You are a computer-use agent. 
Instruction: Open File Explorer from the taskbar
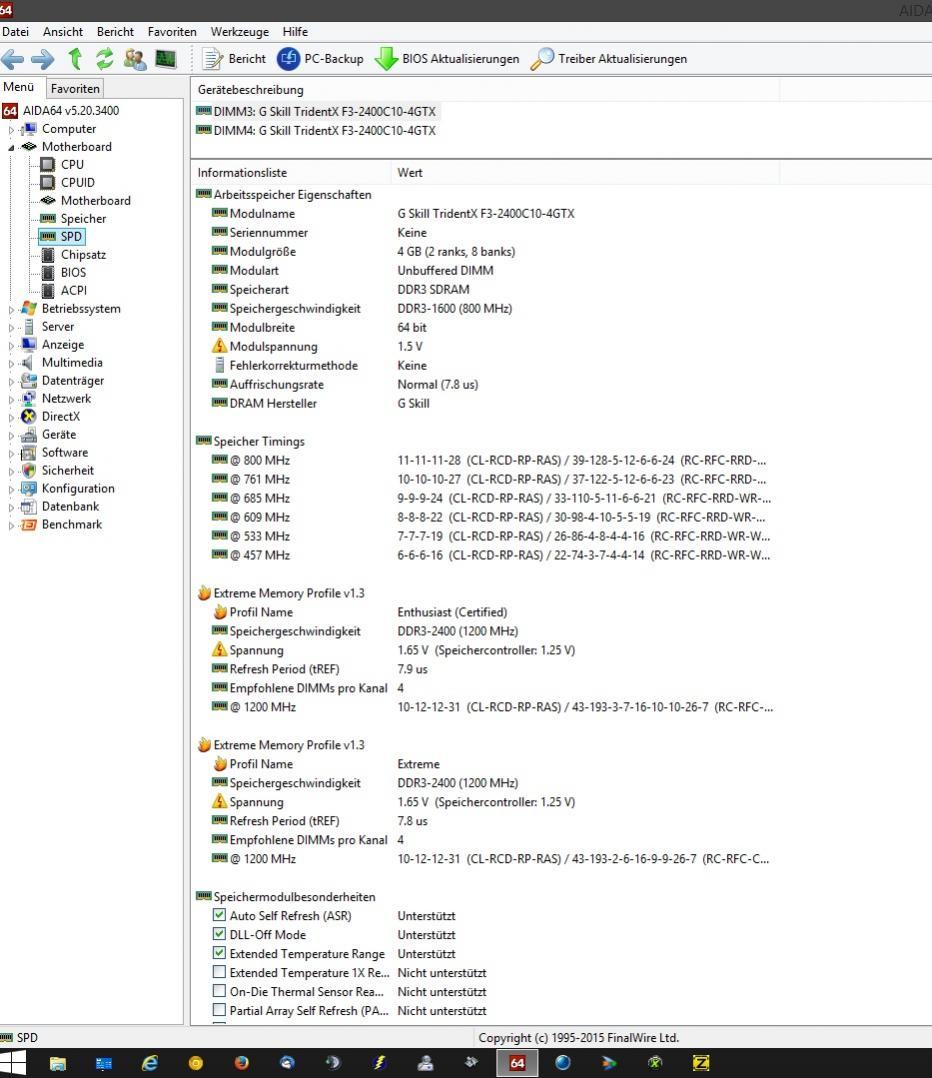58,1064
